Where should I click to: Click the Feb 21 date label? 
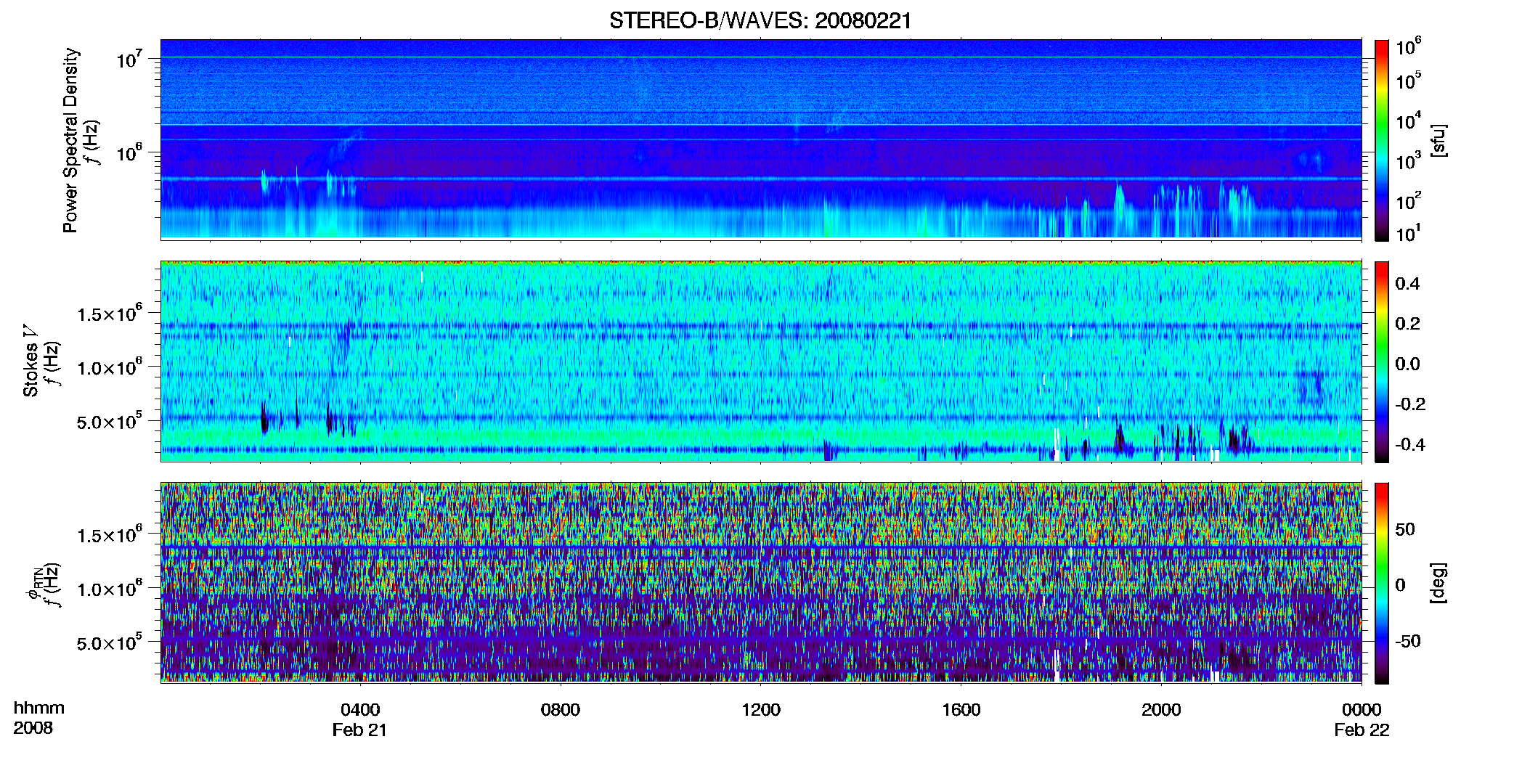pos(359,730)
